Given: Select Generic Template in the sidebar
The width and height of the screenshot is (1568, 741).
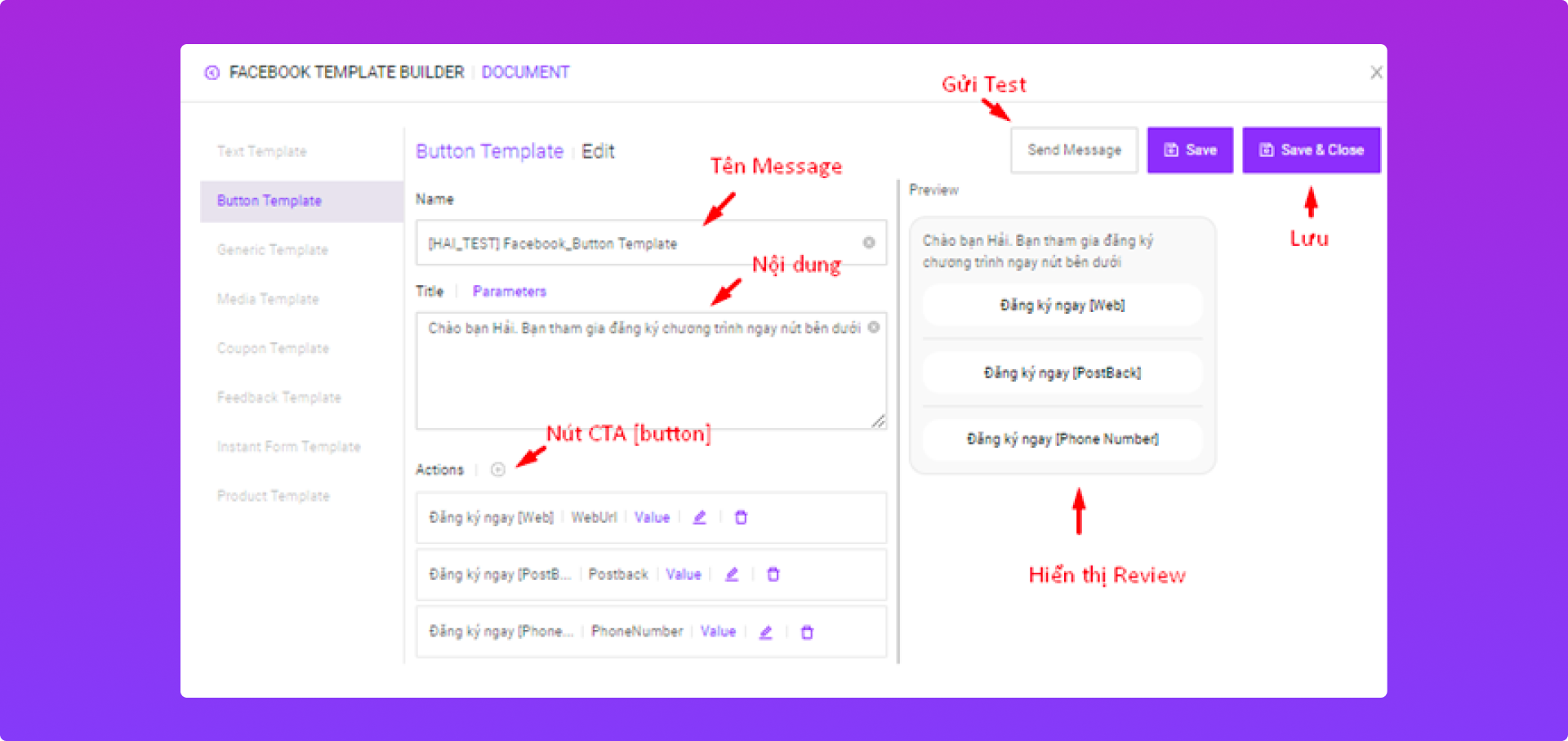Looking at the screenshot, I should [272, 250].
